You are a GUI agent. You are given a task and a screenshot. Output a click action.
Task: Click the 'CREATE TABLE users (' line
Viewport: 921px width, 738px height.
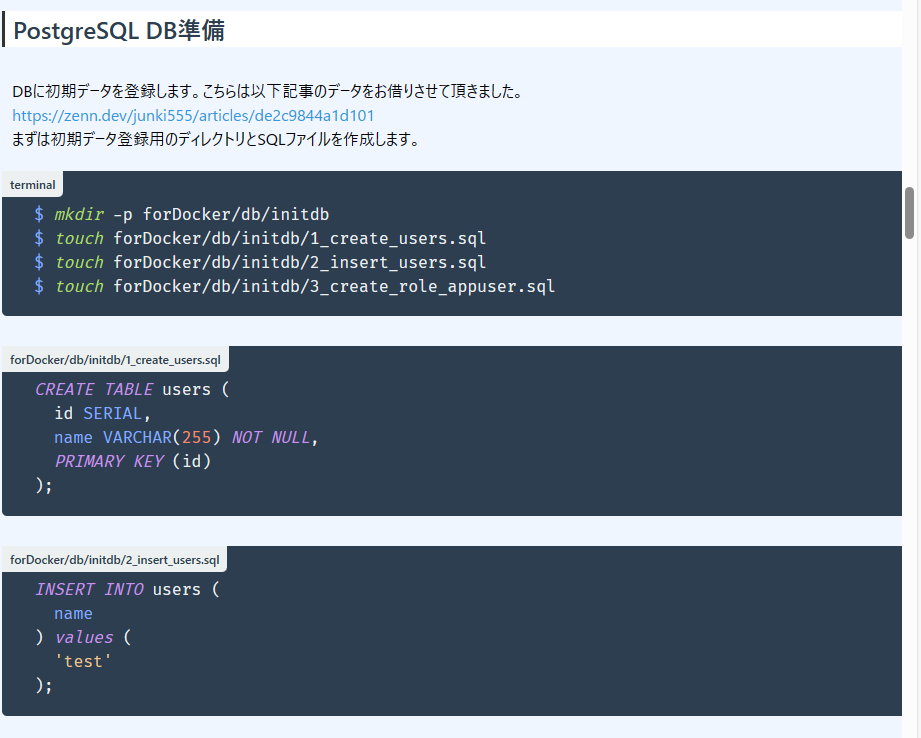pos(132,390)
